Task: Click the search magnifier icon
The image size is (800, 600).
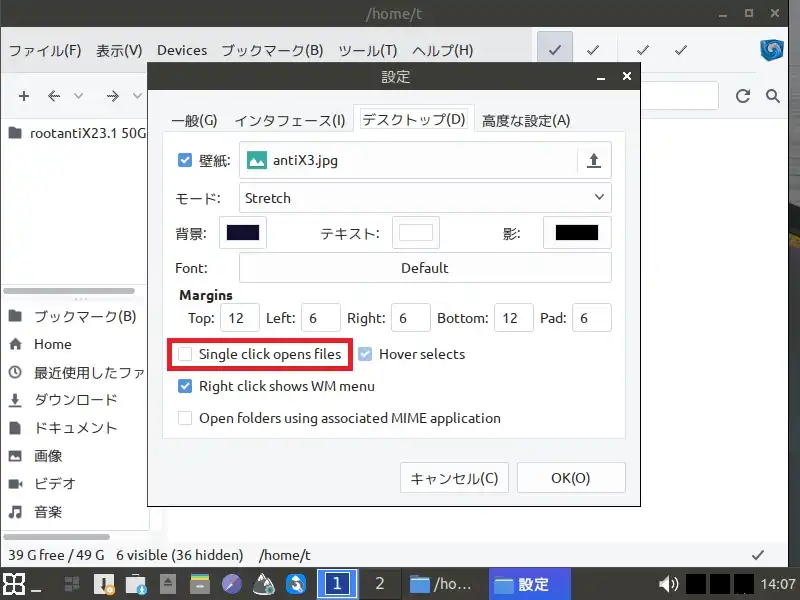Action: point(772,96)
